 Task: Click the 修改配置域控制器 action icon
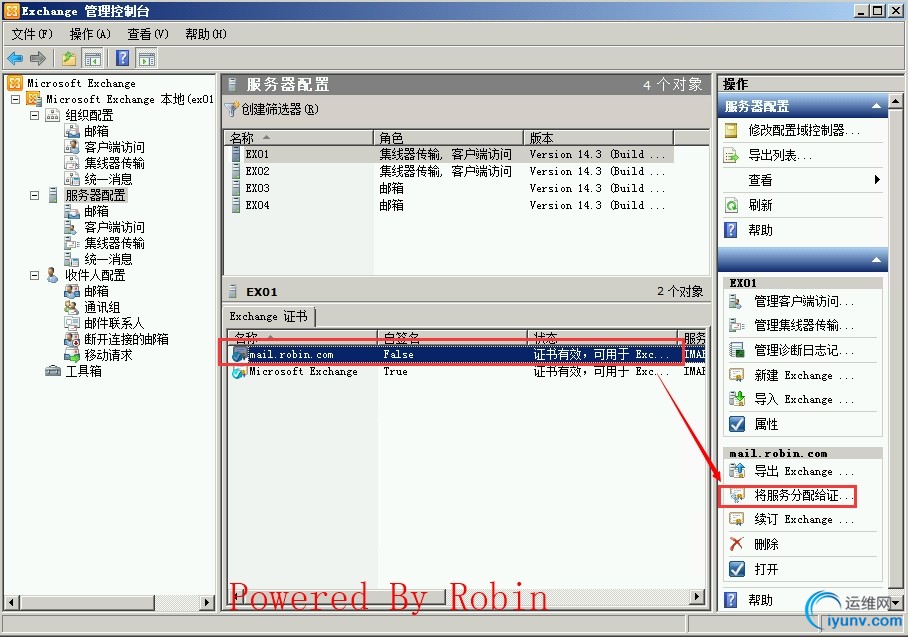click(731, 130)
